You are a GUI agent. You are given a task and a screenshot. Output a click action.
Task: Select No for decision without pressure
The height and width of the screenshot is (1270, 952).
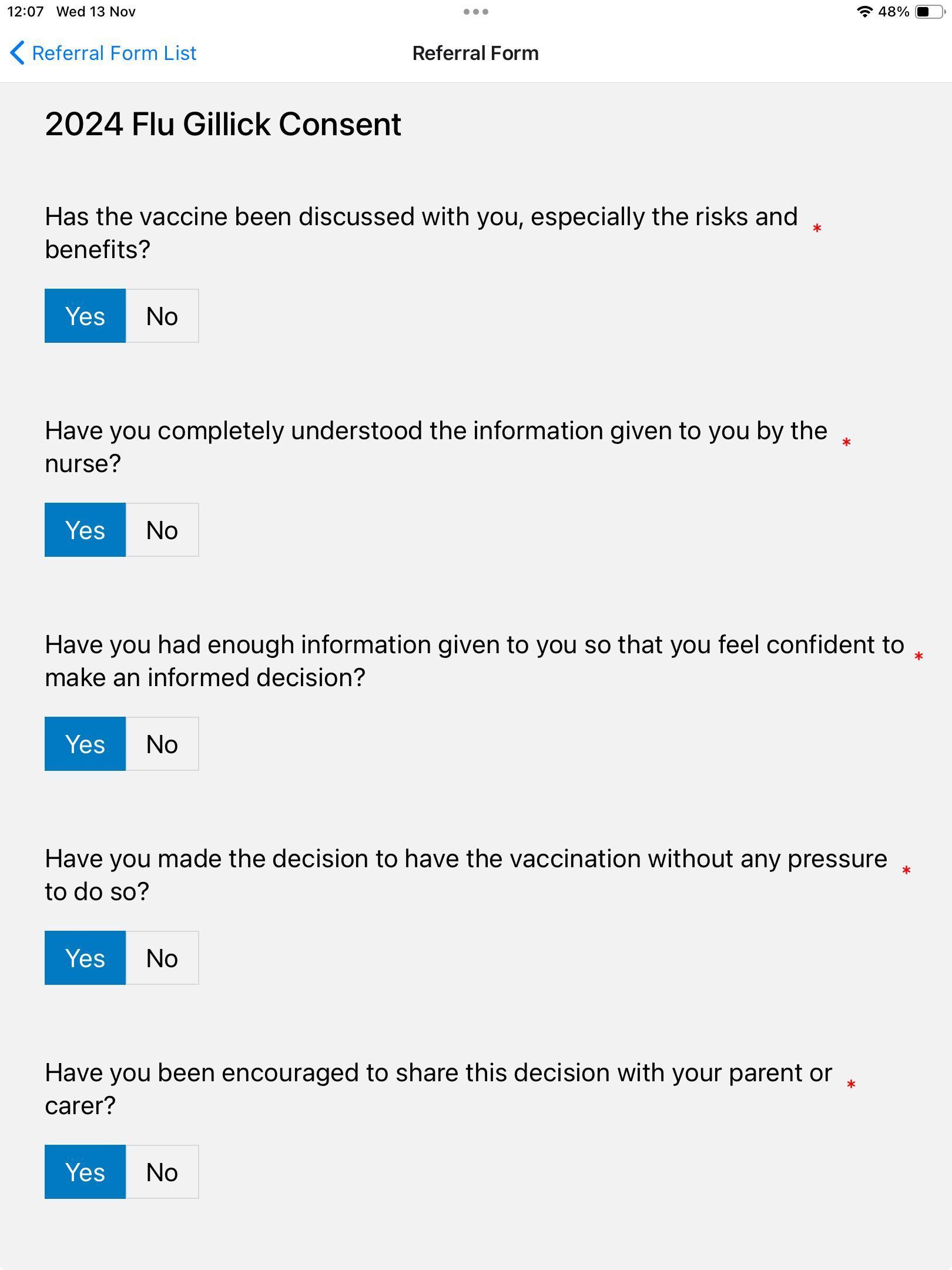[162, 958]
